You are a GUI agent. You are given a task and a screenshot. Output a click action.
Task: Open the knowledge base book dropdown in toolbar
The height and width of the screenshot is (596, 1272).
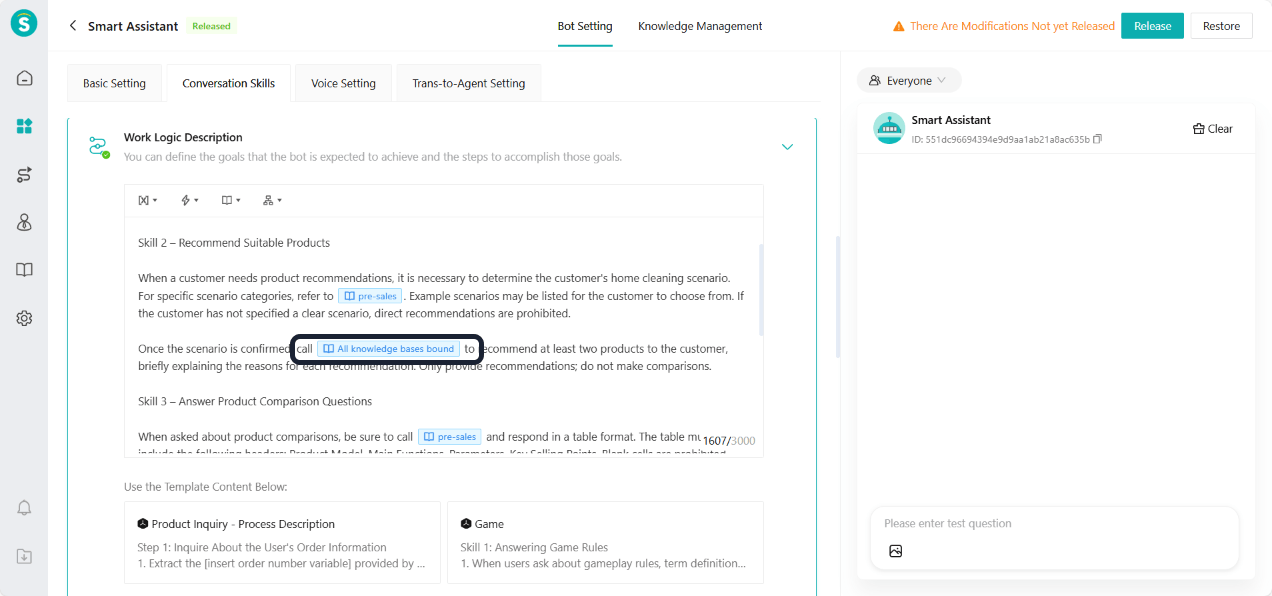click(x=231, y=200)
